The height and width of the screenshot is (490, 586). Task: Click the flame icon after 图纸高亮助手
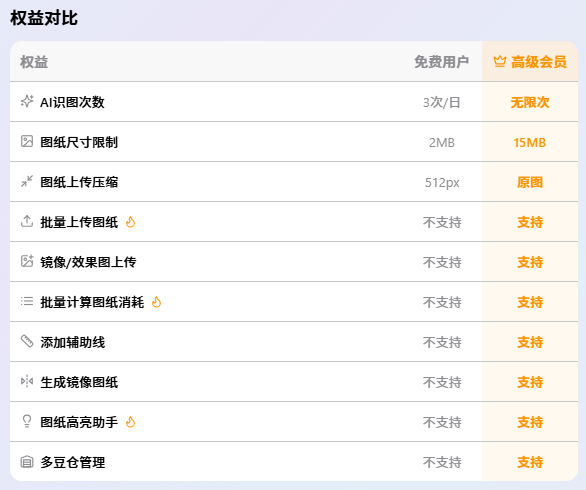tap(130, 422)
